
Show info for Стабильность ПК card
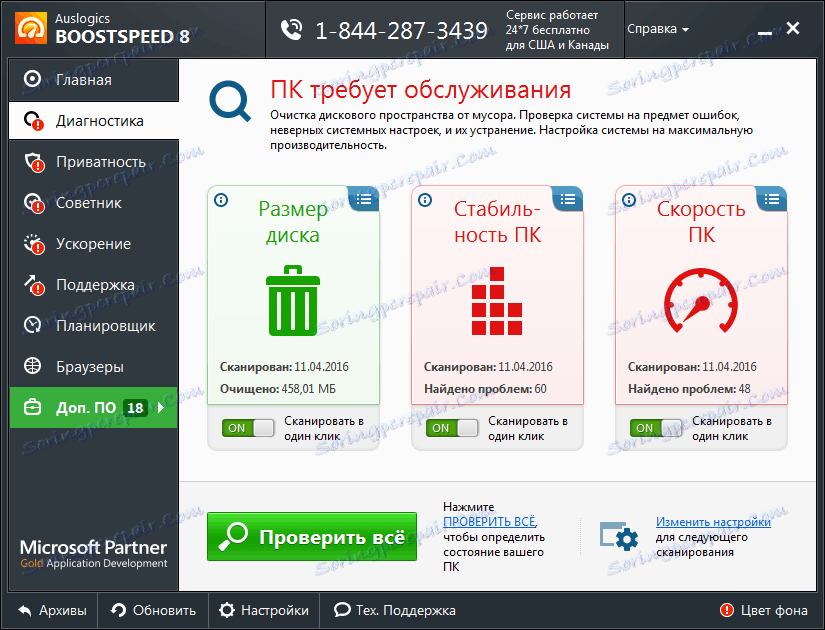[425, 200]
